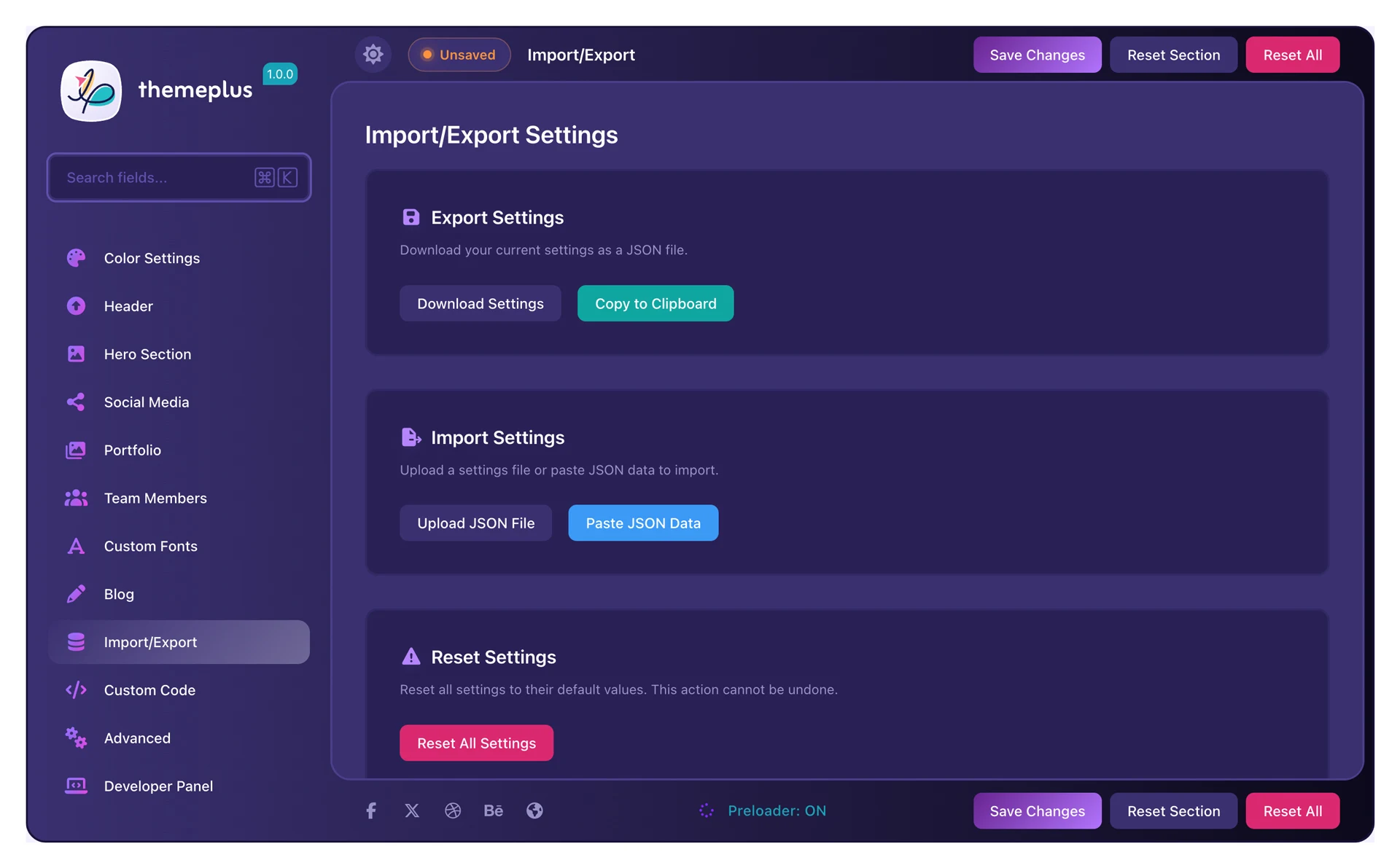Image resolution: width=1400 pixels, height=868 pixels.
Task: Click the Facebook icon in footer
Action: (371, 810)
